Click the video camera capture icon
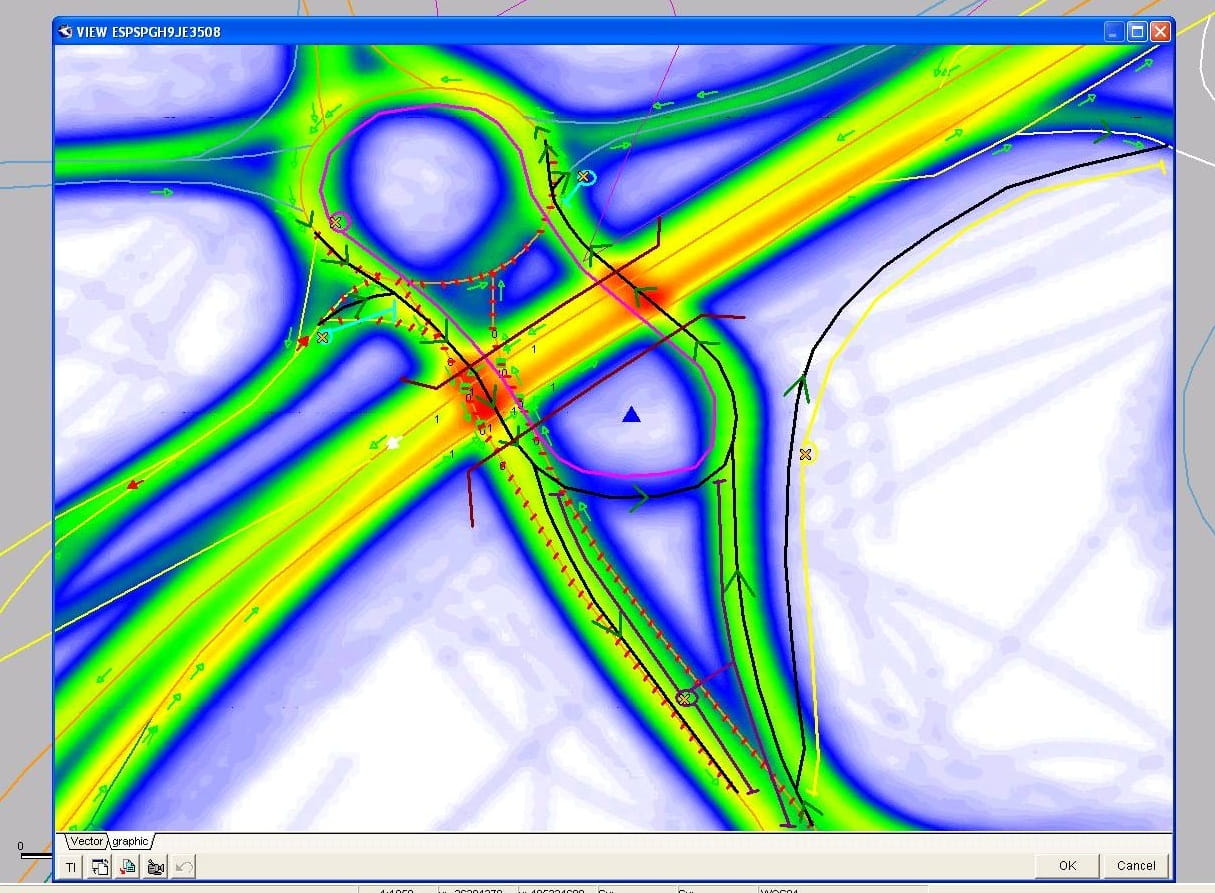Image resolution: width=1215 pixels, height=893 pixels. coord(156,867)
